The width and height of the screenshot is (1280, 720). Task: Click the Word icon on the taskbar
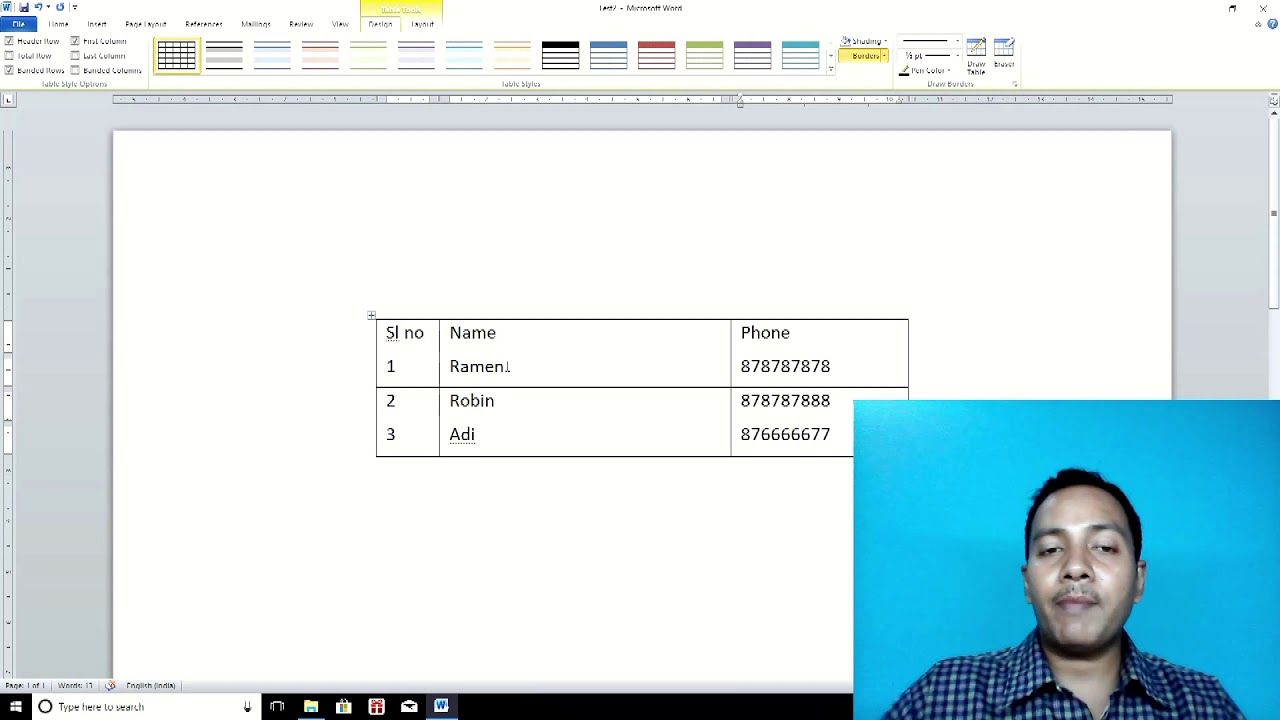pyautogui.click(x=441, y=707)
